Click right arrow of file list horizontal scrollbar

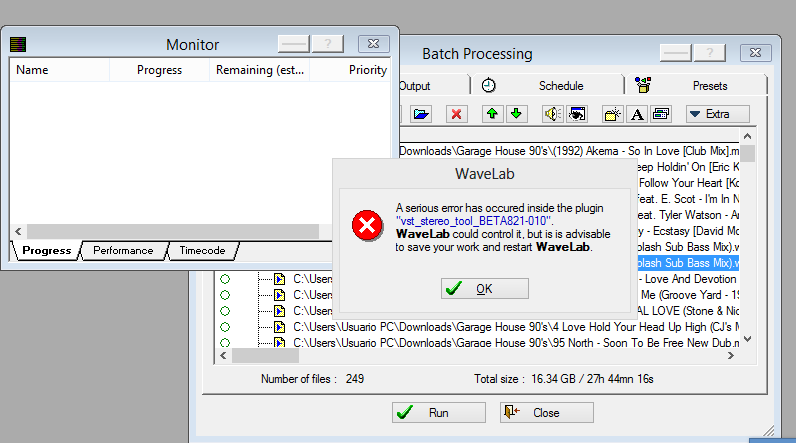[x=731, y=356]
